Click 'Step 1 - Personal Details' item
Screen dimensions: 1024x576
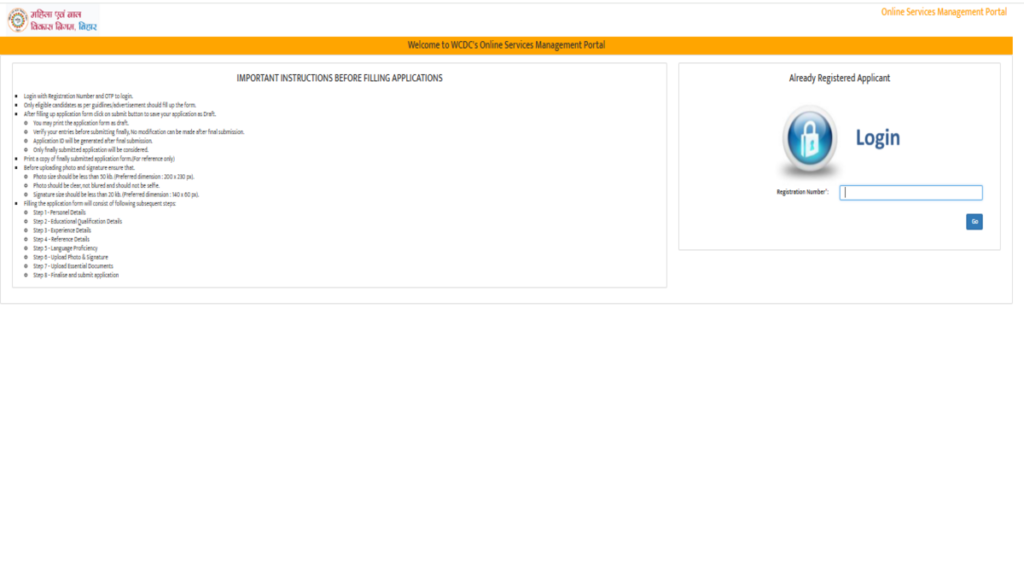(59, 212)
